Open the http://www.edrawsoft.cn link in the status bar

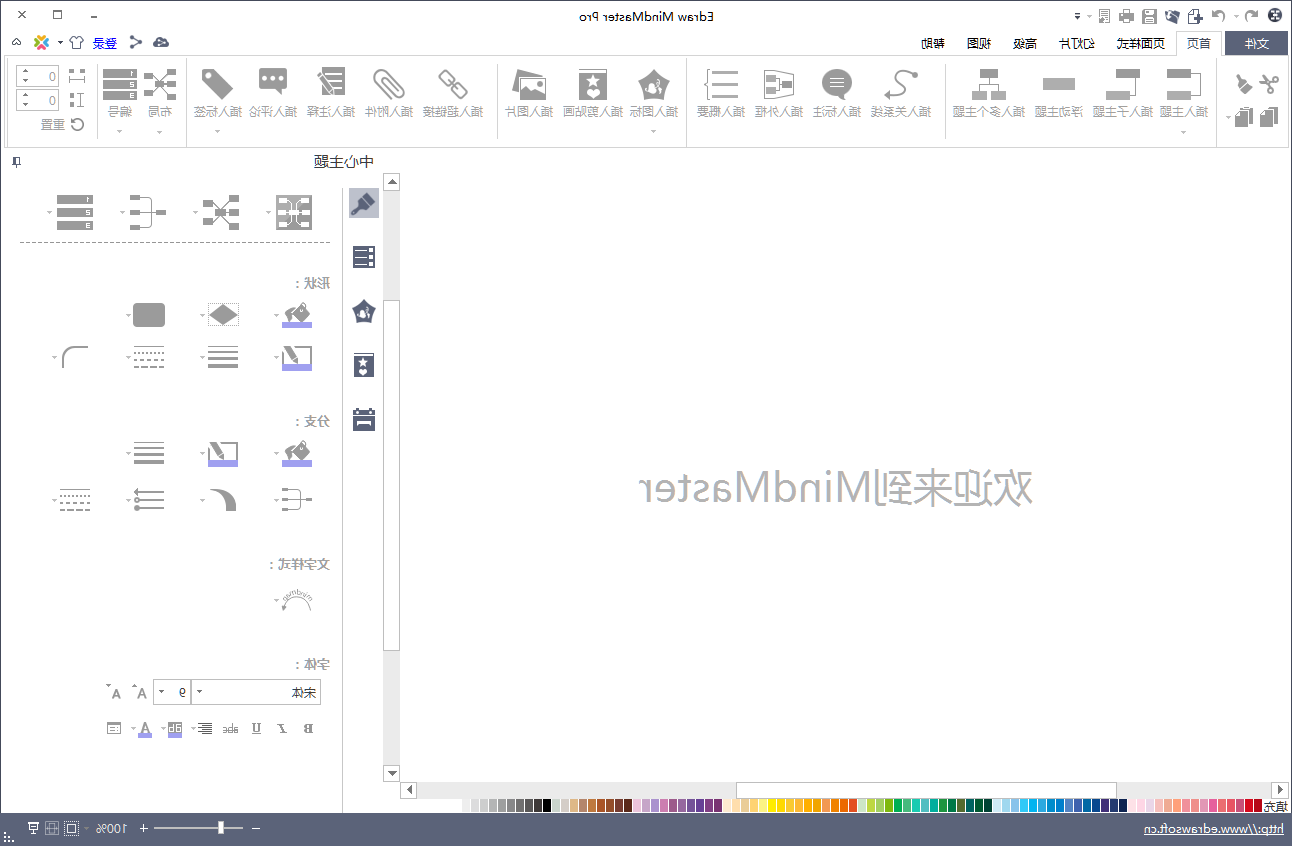[1213, 829]
